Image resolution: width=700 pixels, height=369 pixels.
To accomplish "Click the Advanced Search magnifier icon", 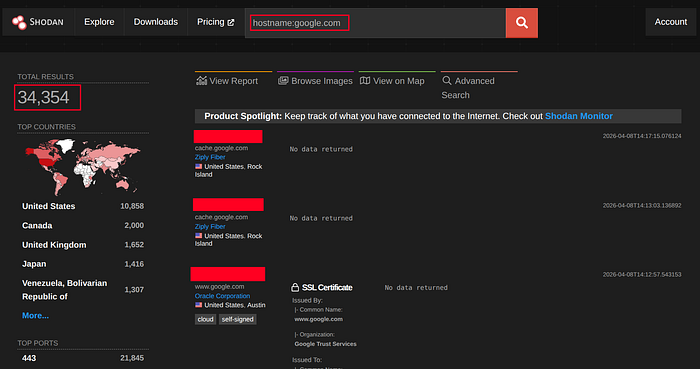I will coord(446,81).
